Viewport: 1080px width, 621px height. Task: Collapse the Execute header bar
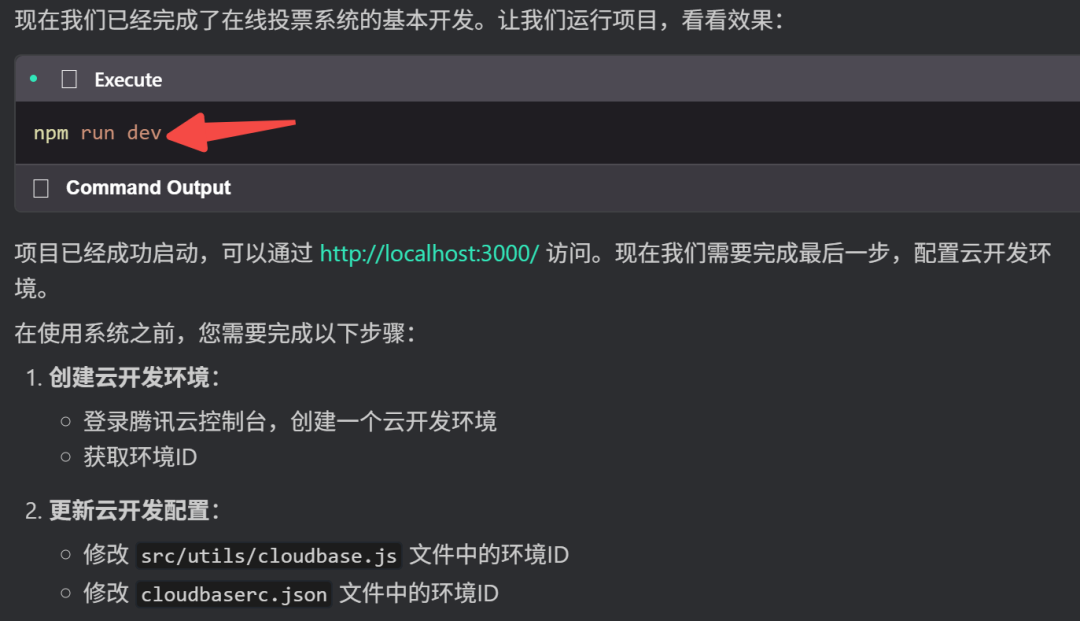(548, 79)
